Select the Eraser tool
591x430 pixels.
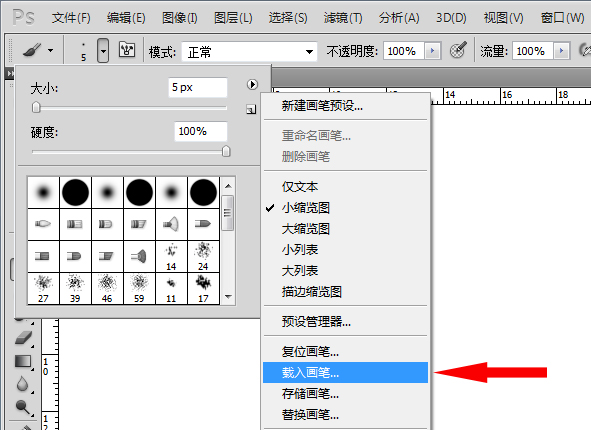pos(23,338)
